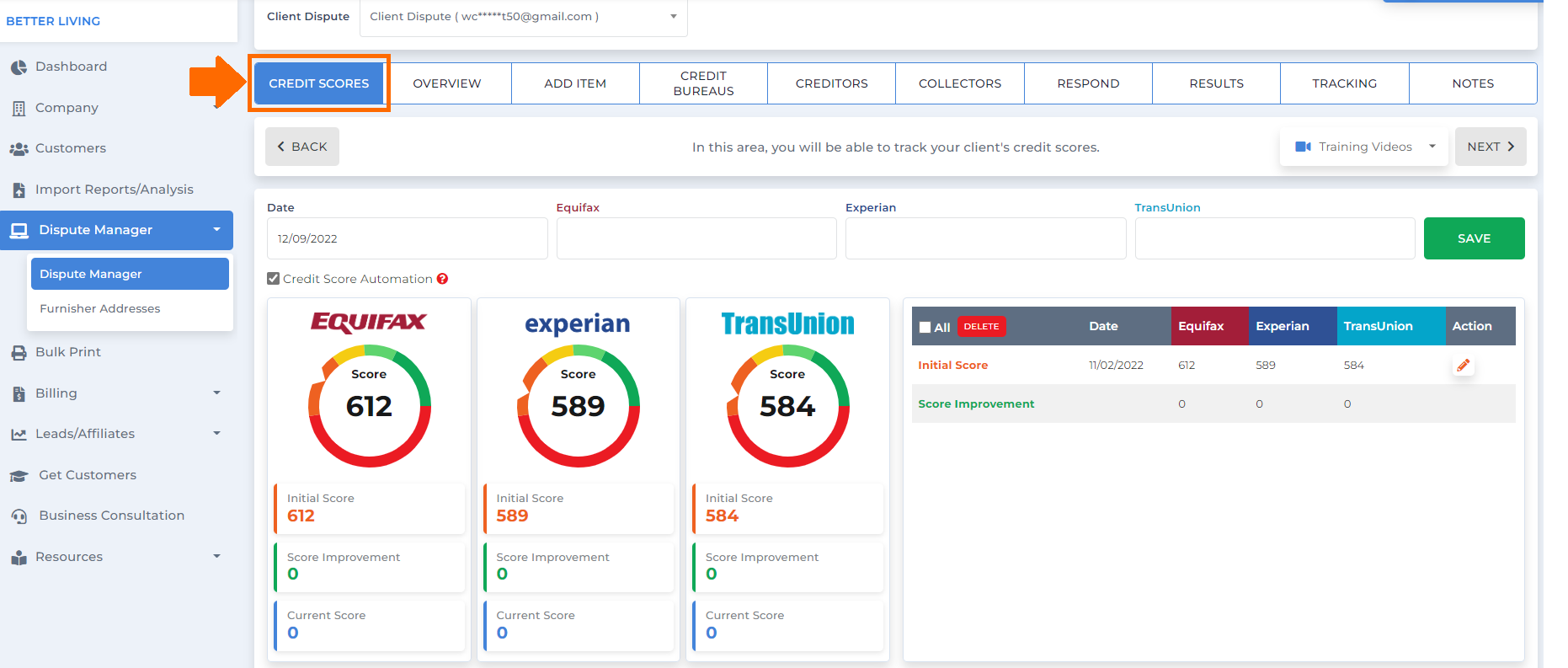1568x668 pixels.
Task: Toggle the Credit Score Automation checkbox
Action: coord(273,279)
